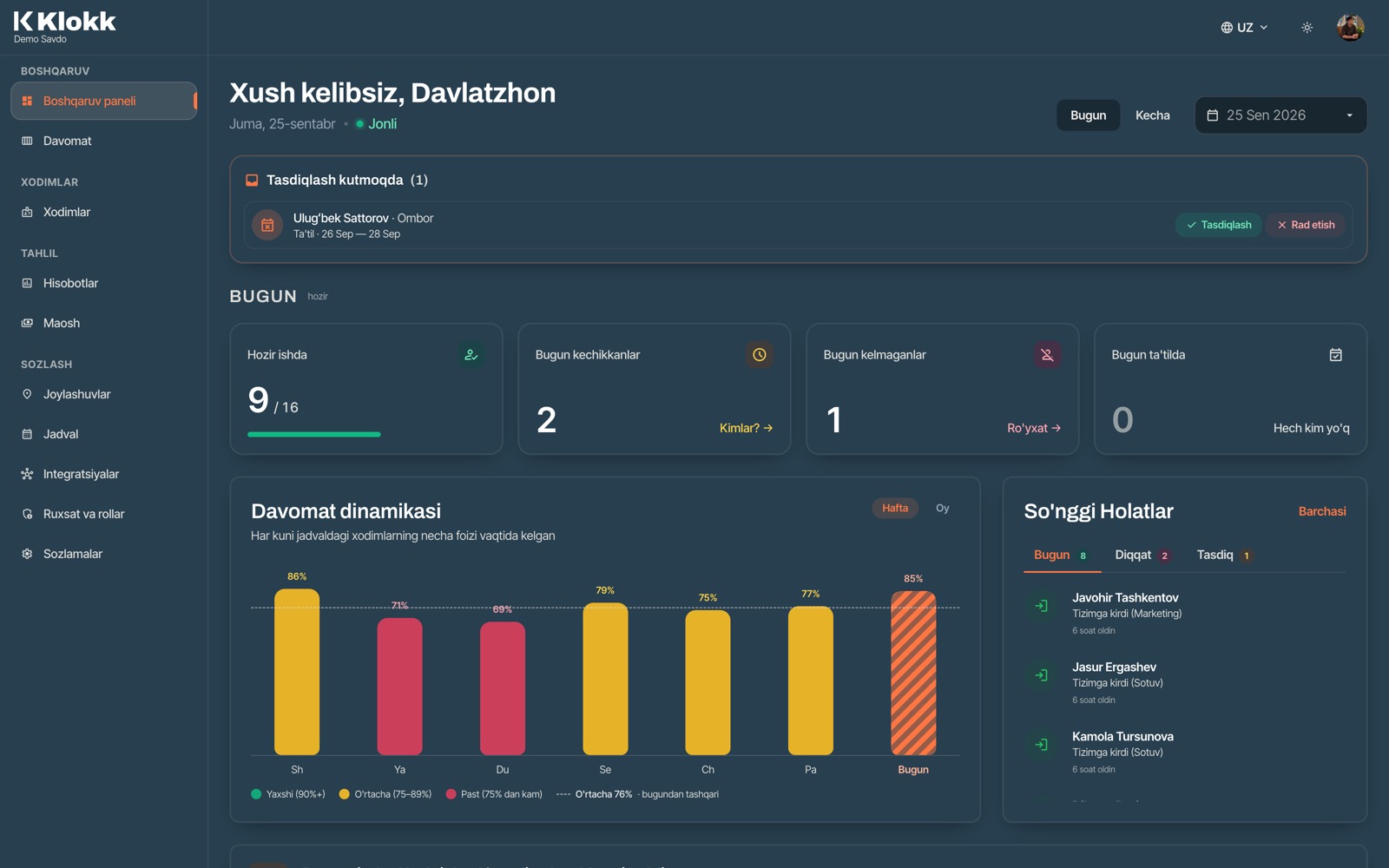
Task: Open the Davomat attendance icon
Action: (27, 141)
